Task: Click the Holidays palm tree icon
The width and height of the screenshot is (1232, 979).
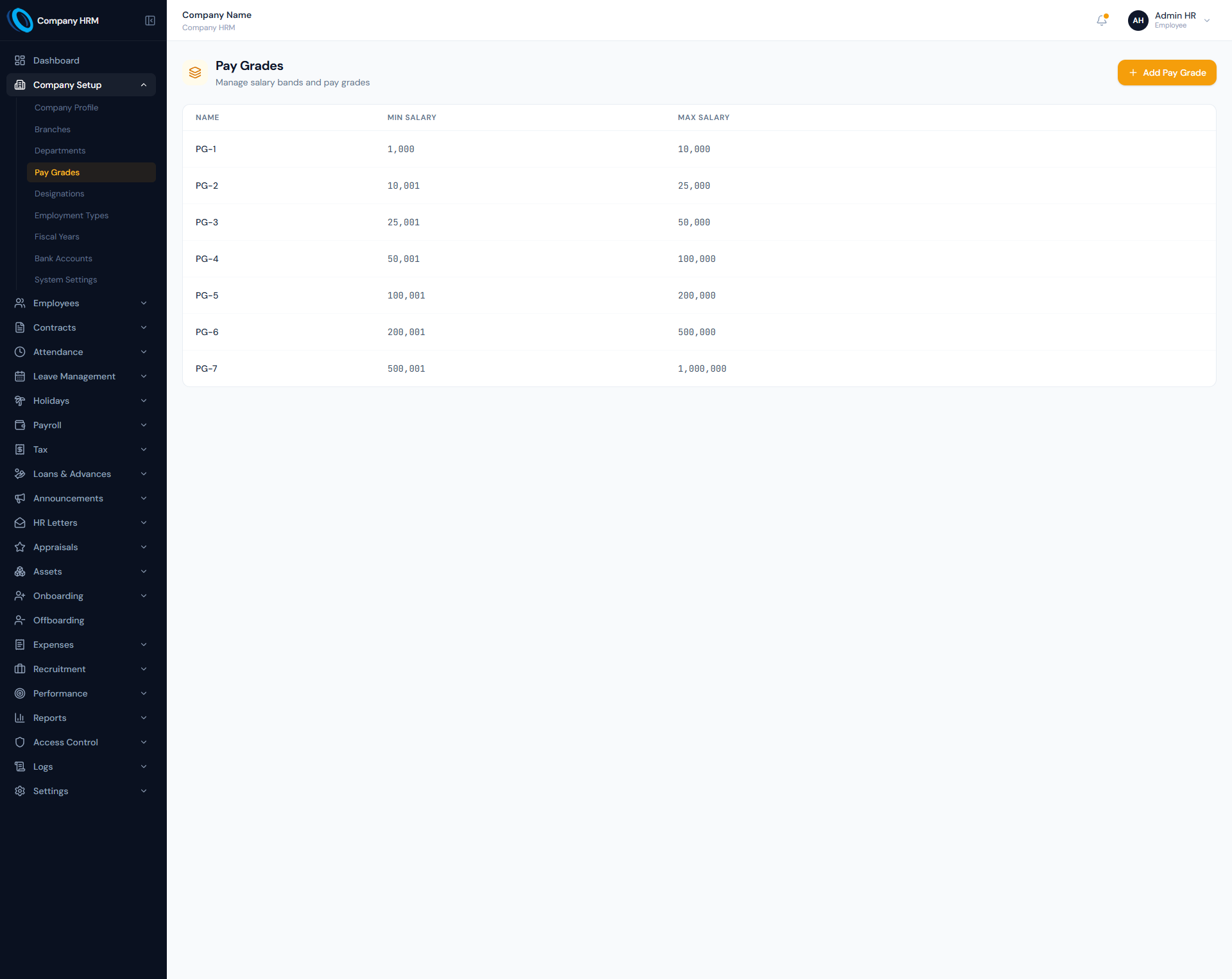Action: (20, 401)
